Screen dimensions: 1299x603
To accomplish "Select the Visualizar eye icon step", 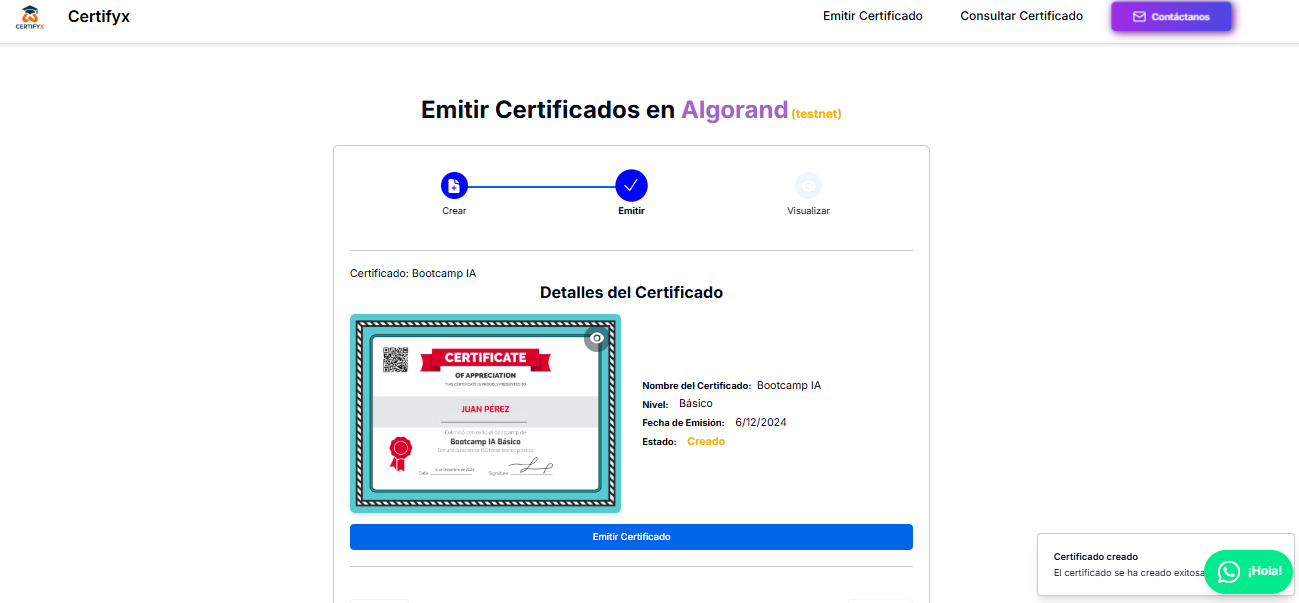I will pyautogui.click(x=808, y=185).
